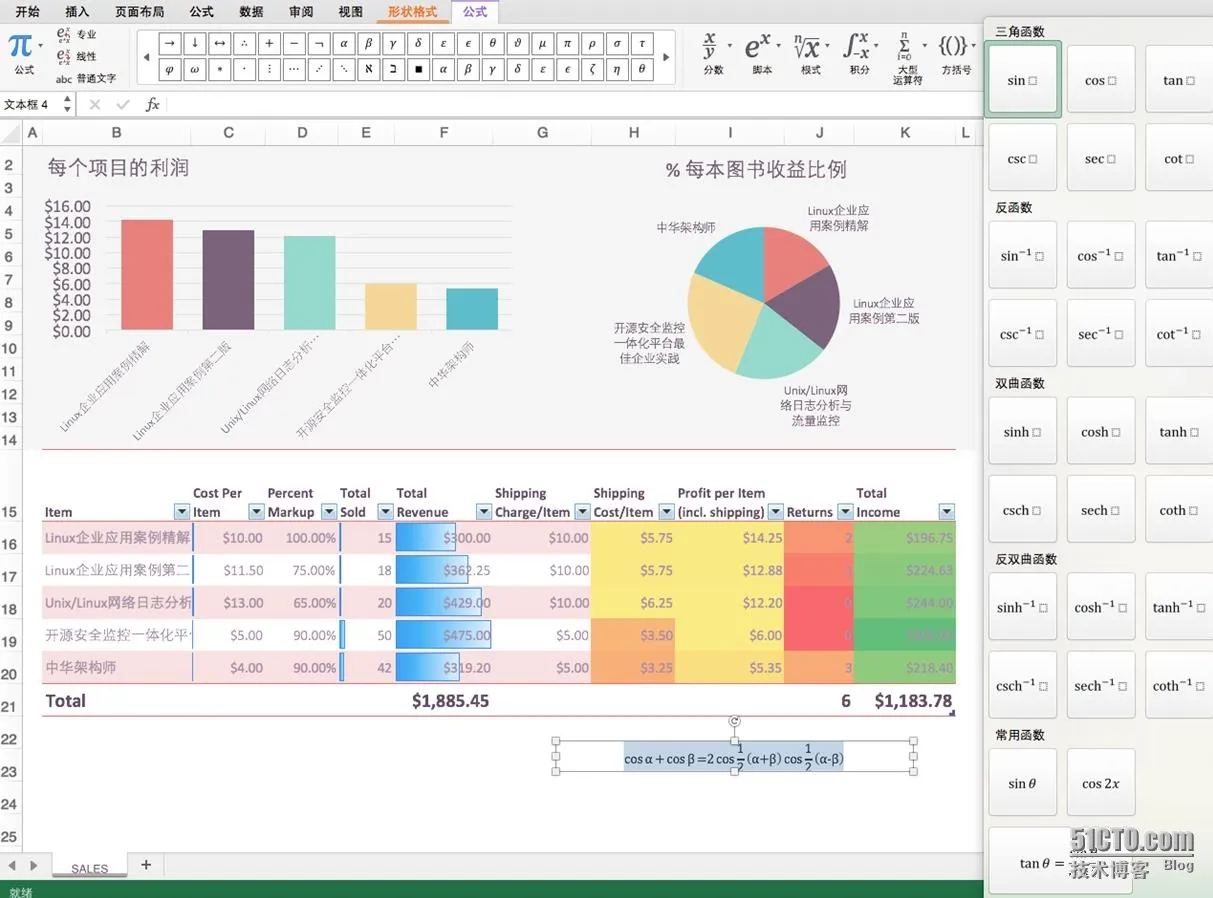The image size is (1213, 898).
Task: Click the 文本框 4 name box
Action: click(31, 104)
